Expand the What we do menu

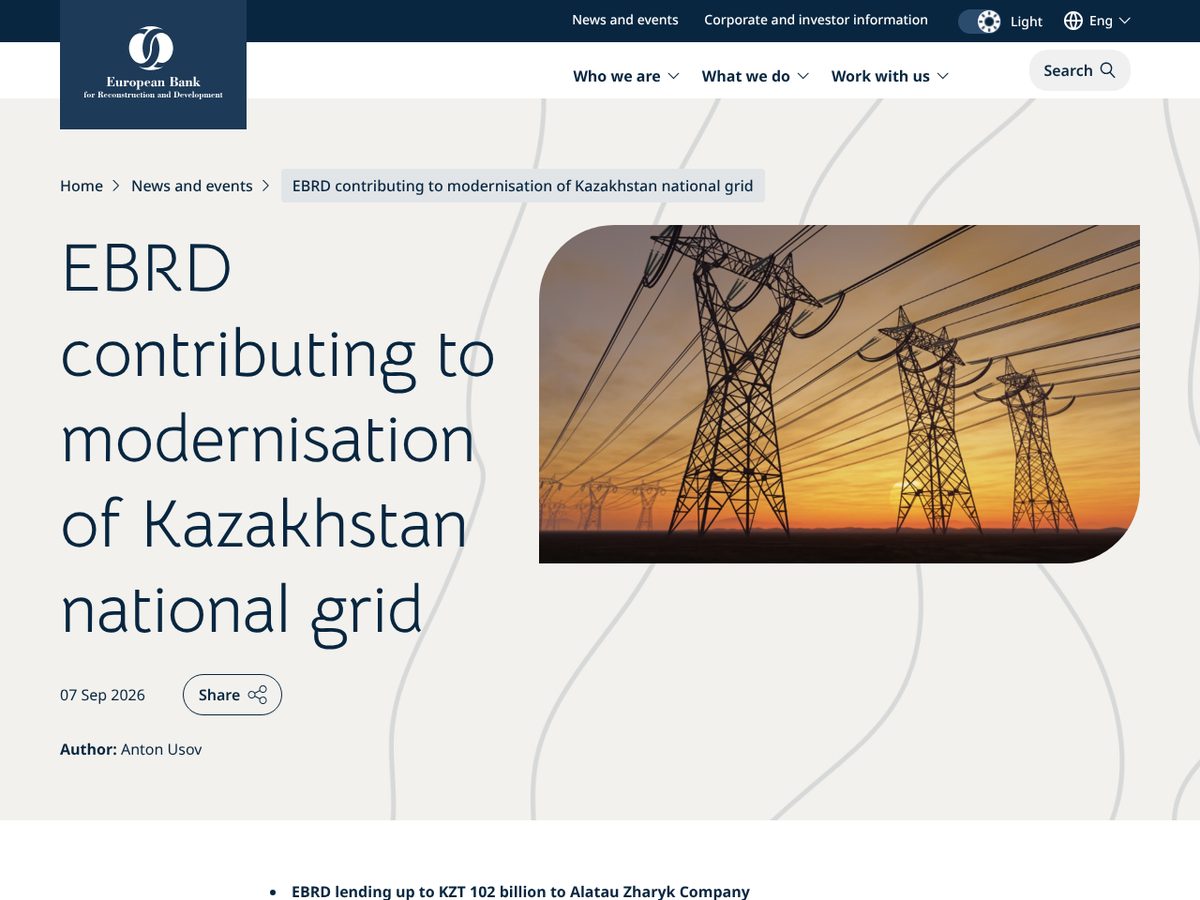coord(755,76)
